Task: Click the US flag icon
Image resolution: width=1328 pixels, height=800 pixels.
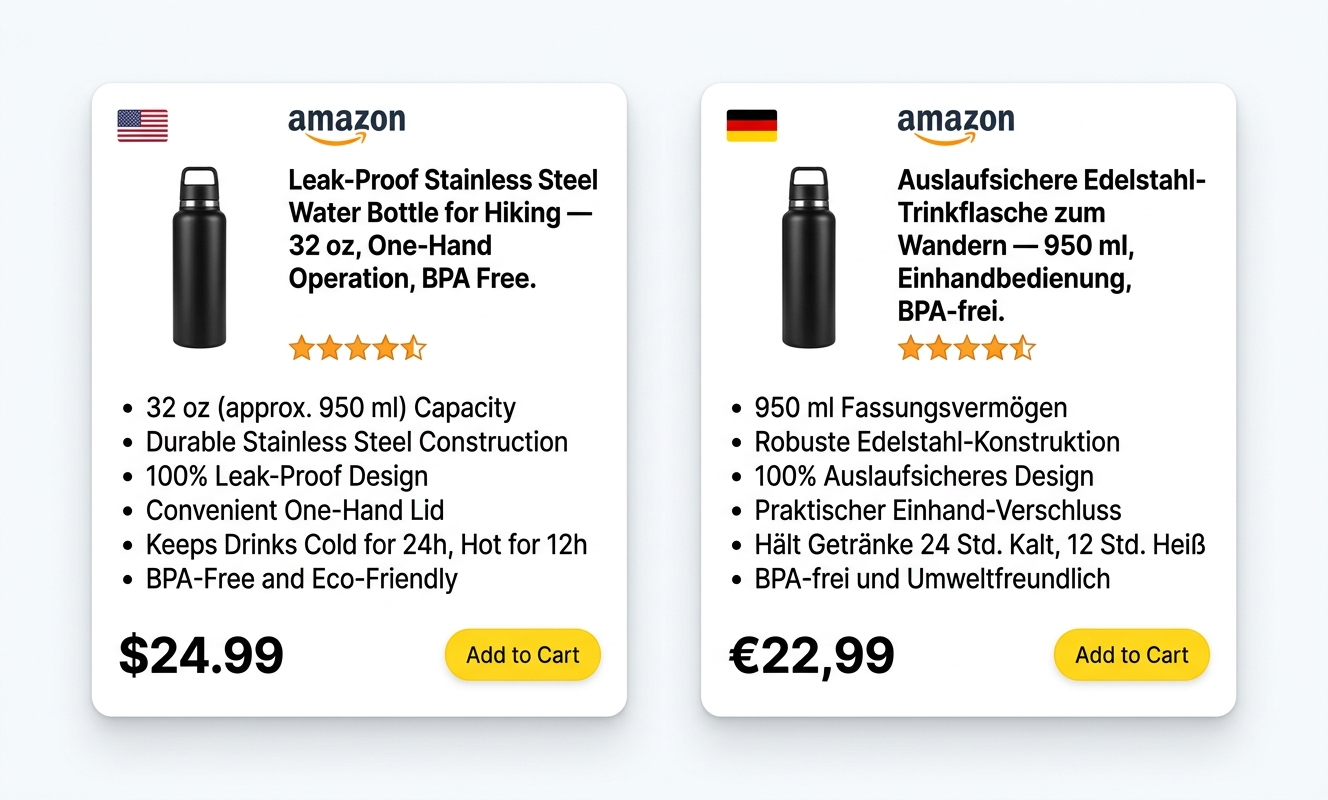Action: (142, 123)
